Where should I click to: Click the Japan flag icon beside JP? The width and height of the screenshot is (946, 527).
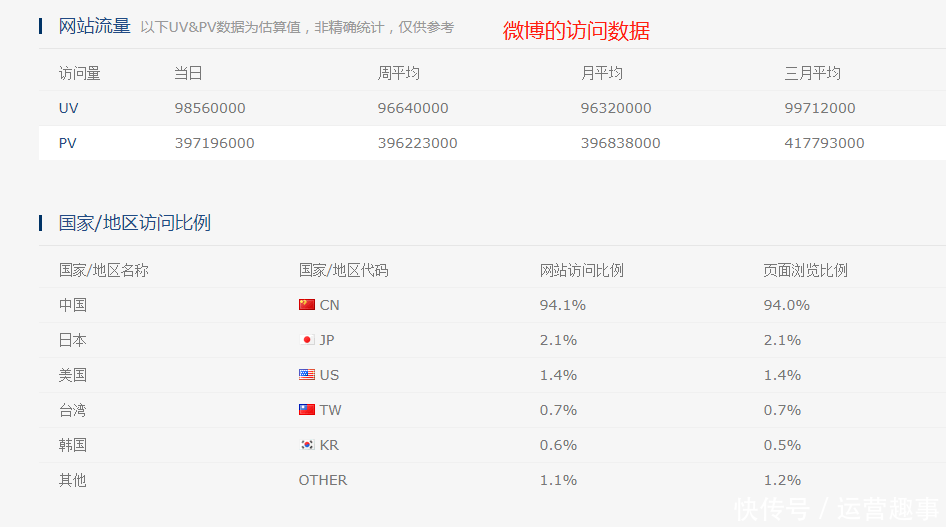coord(306,339)
